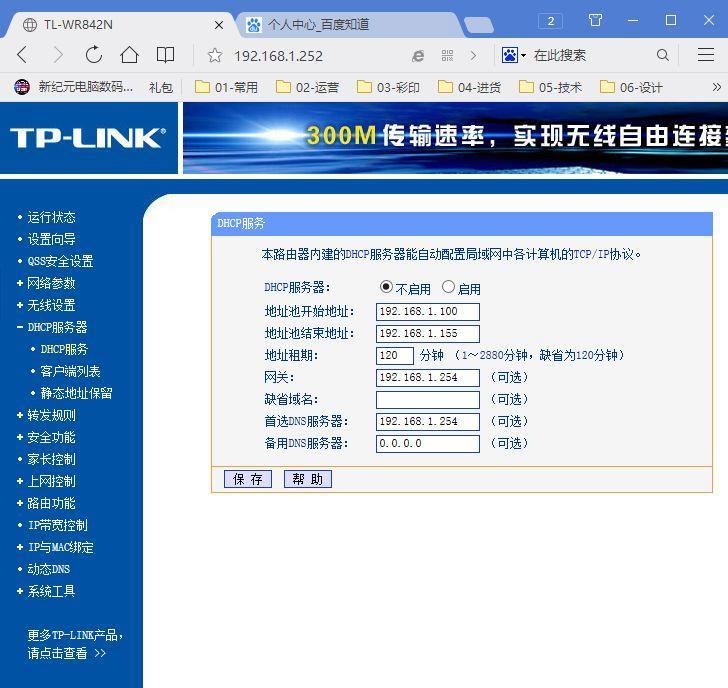Collapse the DHCP服务器 menu section
Viewport: 728px width, 688px height.
(56, 327)
